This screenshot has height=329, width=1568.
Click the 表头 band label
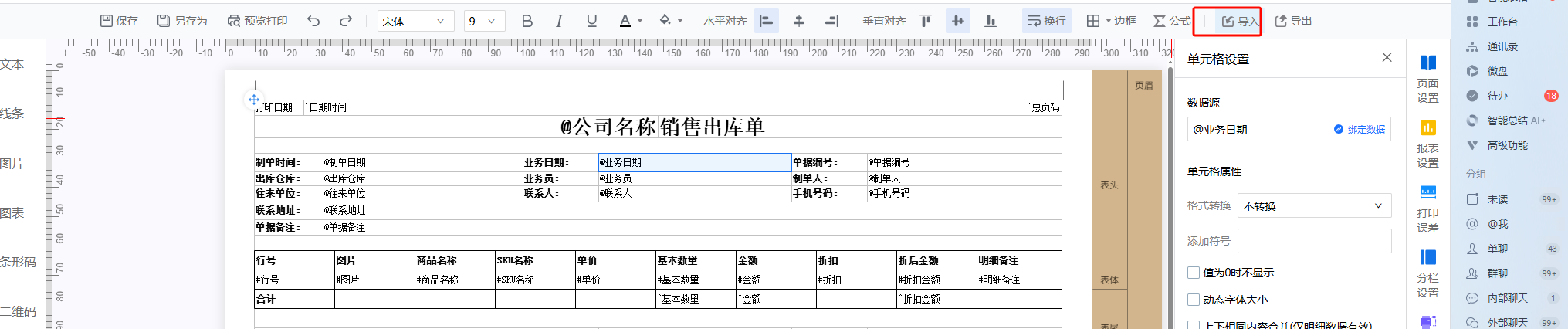pyautogui.click(x=1109, y=185)
